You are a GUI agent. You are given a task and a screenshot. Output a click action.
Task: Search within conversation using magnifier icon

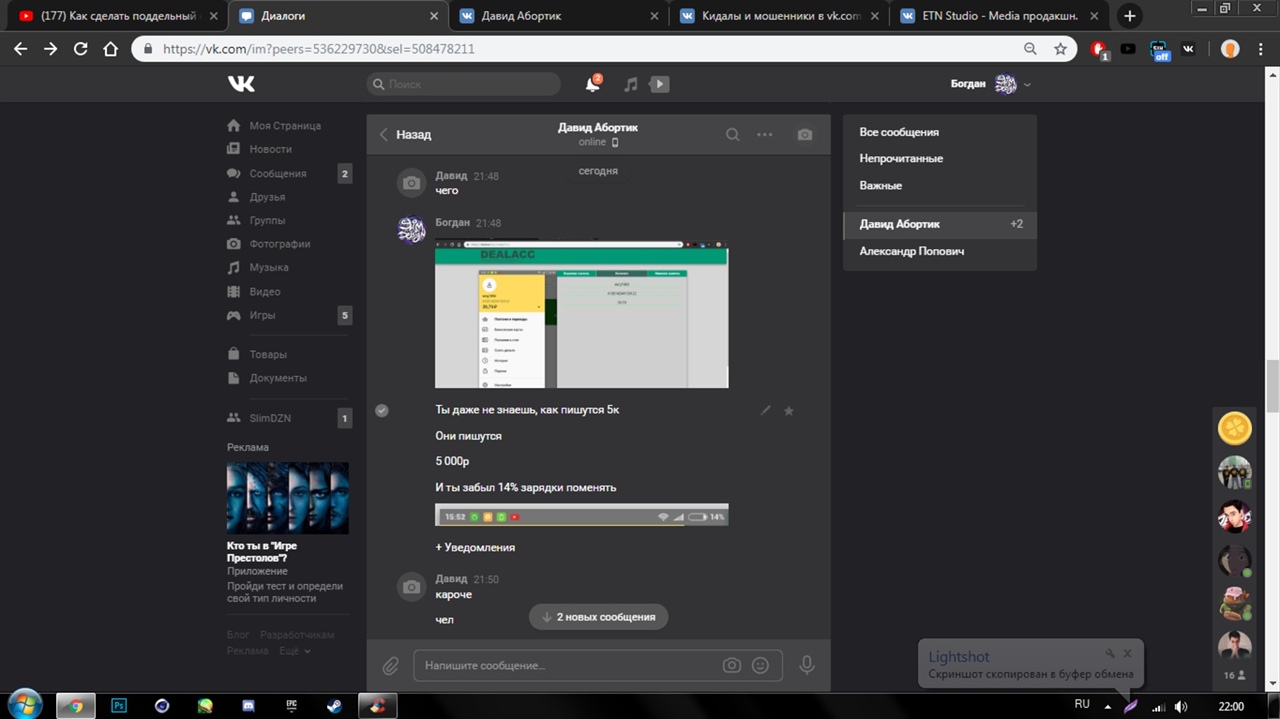coord(733,135)
